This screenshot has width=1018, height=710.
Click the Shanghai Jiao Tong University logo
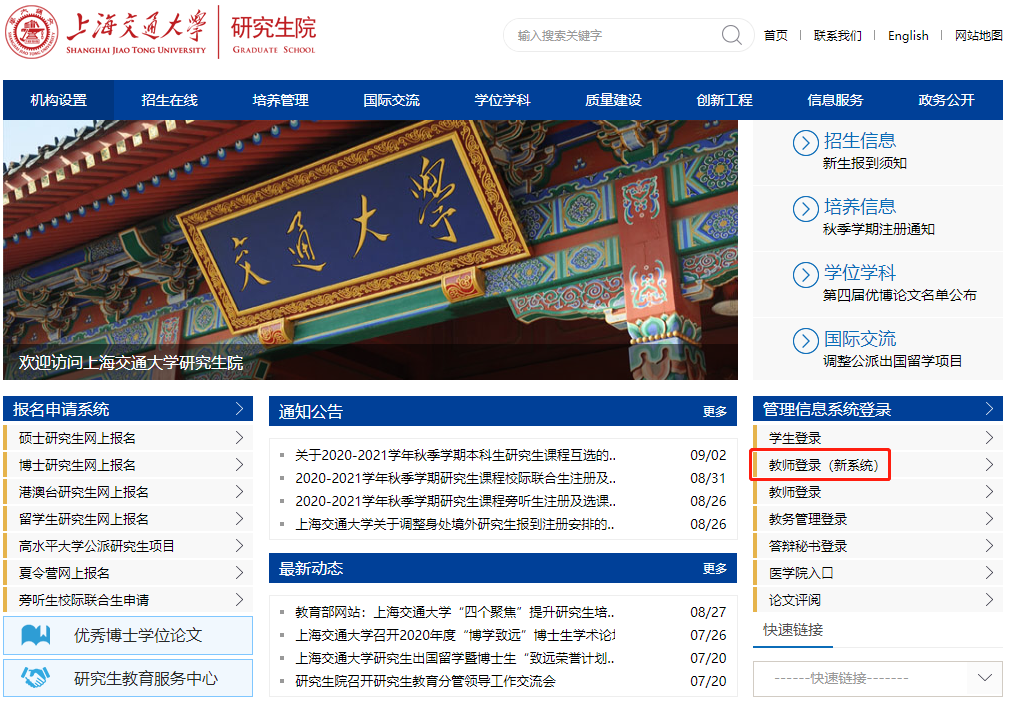point(32,34)
